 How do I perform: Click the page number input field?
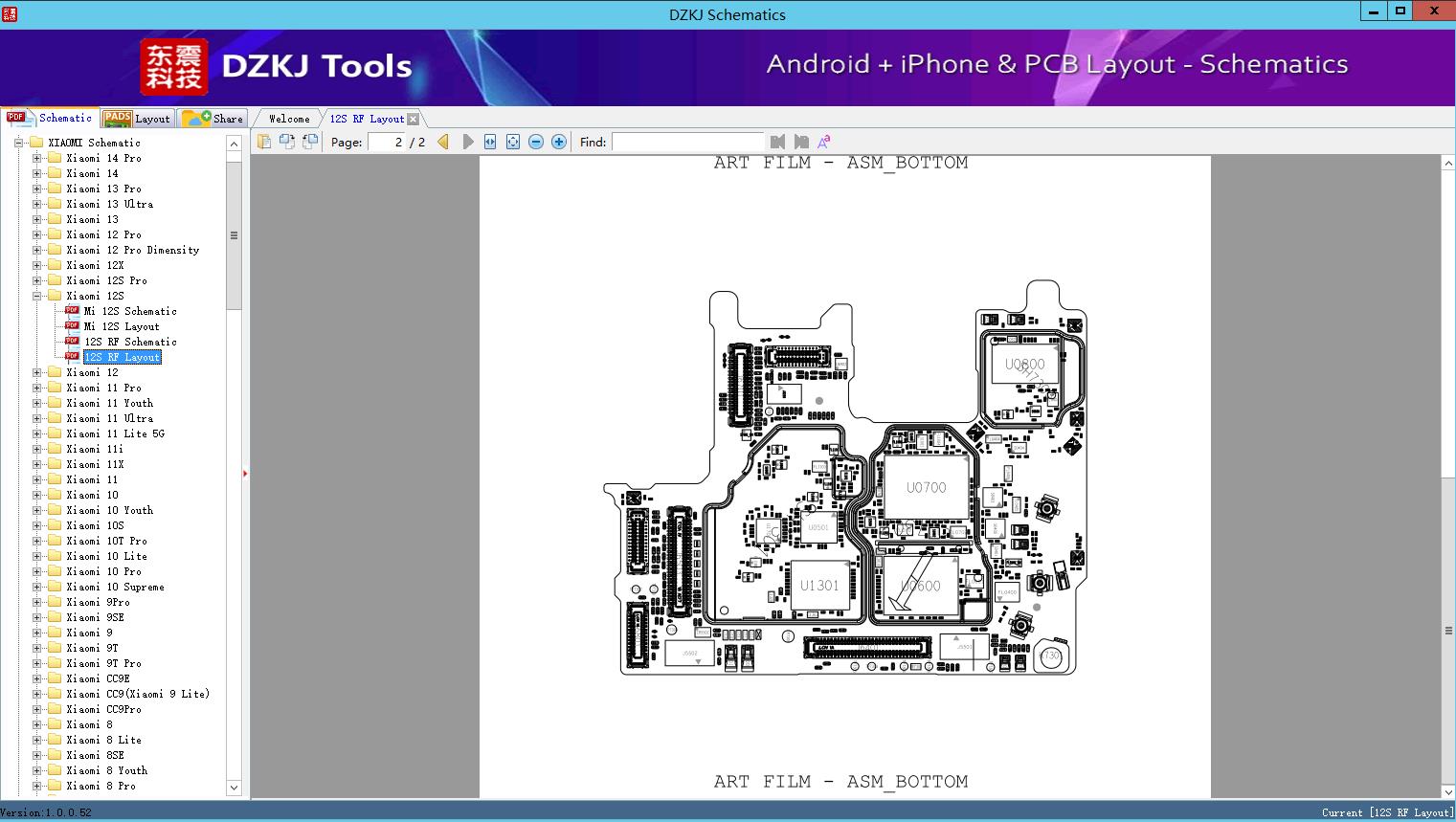tap(388, 142)
